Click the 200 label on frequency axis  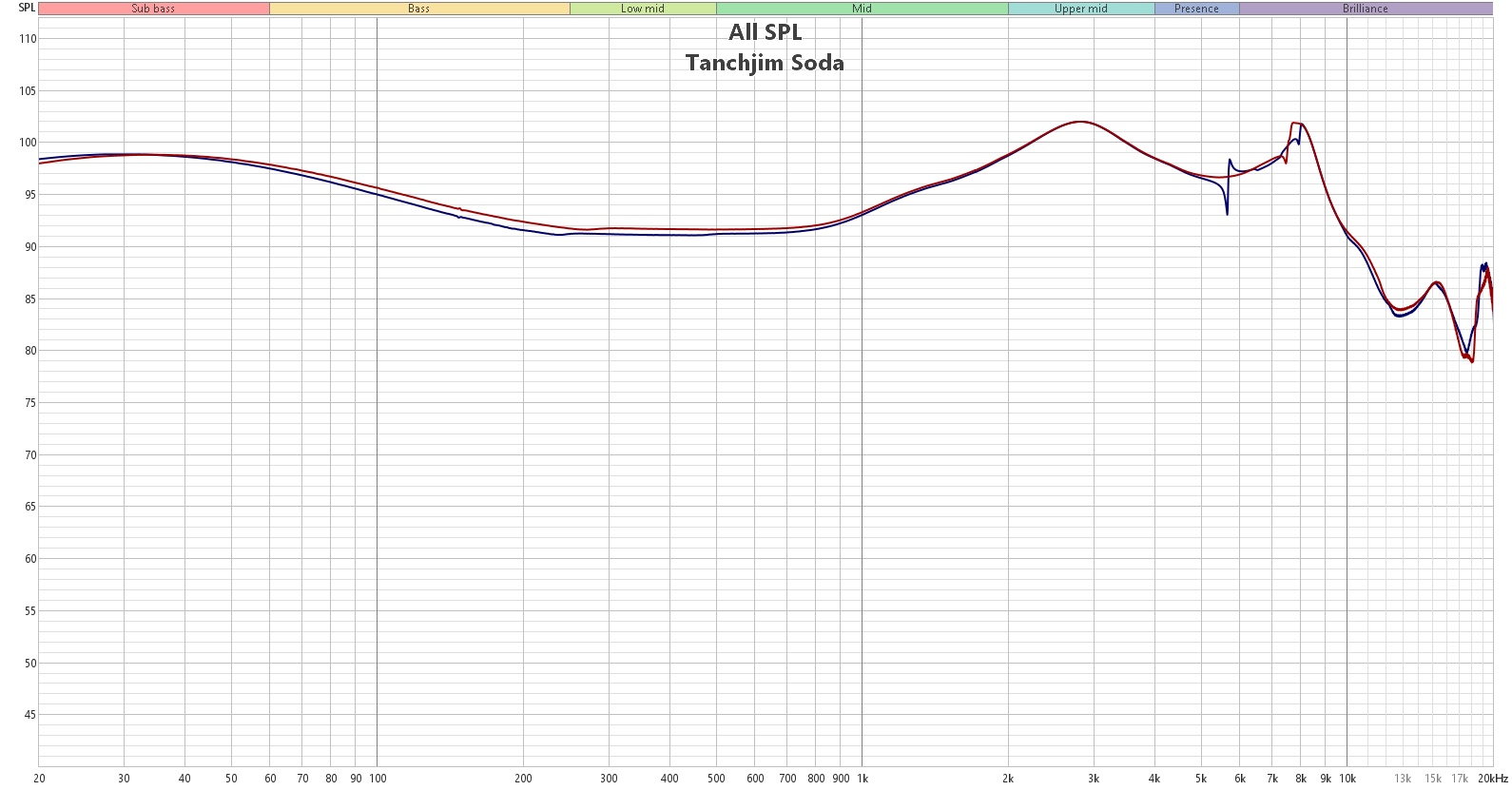(x=523, y=779)
